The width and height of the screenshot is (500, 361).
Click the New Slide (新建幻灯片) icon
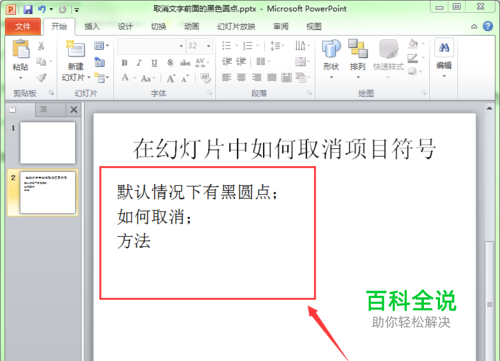[76, 49]
